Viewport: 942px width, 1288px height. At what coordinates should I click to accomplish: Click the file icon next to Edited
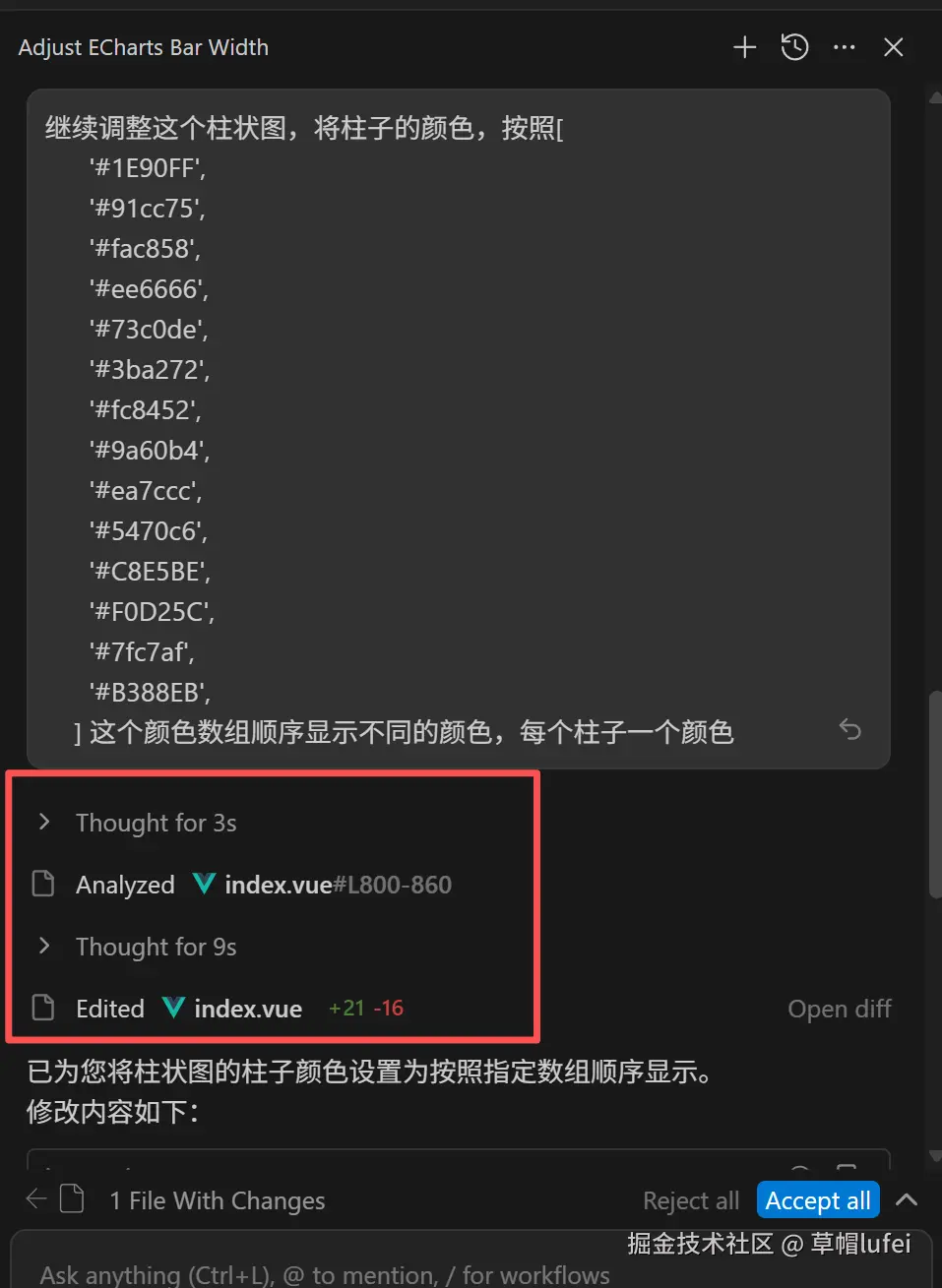tap(43, 1008)
